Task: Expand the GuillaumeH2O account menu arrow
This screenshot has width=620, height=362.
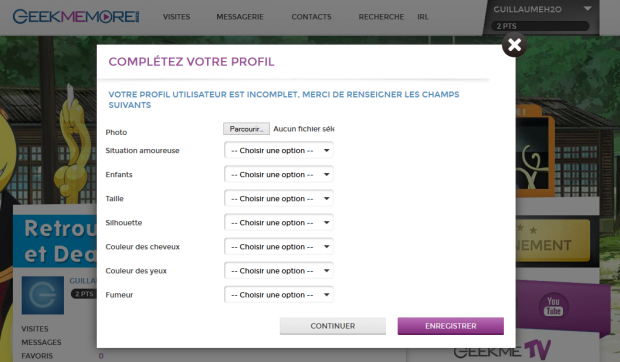Action: tap(587, 9)
